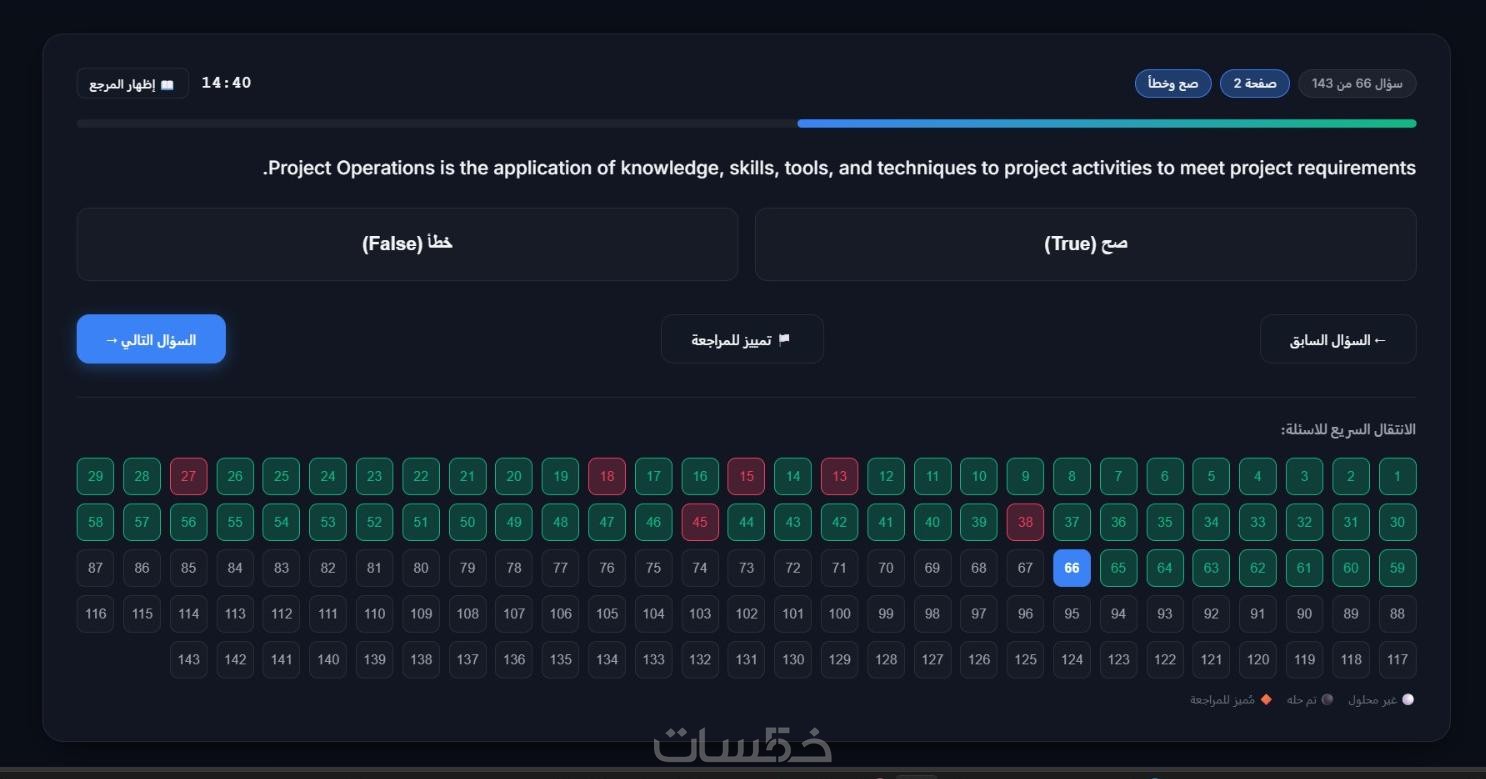The height and width of the screenshot is (779, 1486).
Task: Jump to question 100
Action: click(x=839, y=614)
